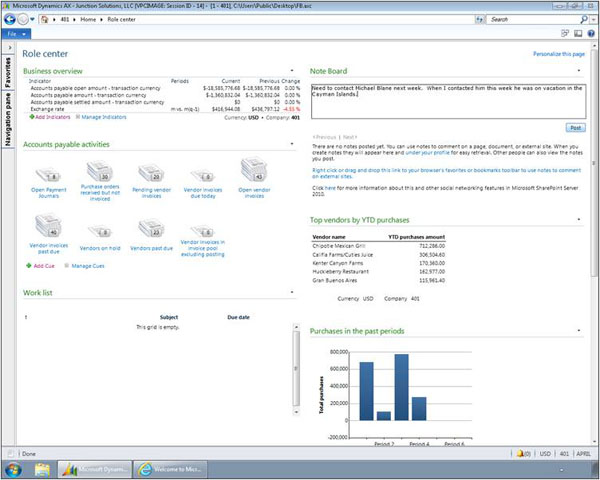Click Chipotle Mexican Grill vendor row
The image size is (600, 480).
[378, 246]
